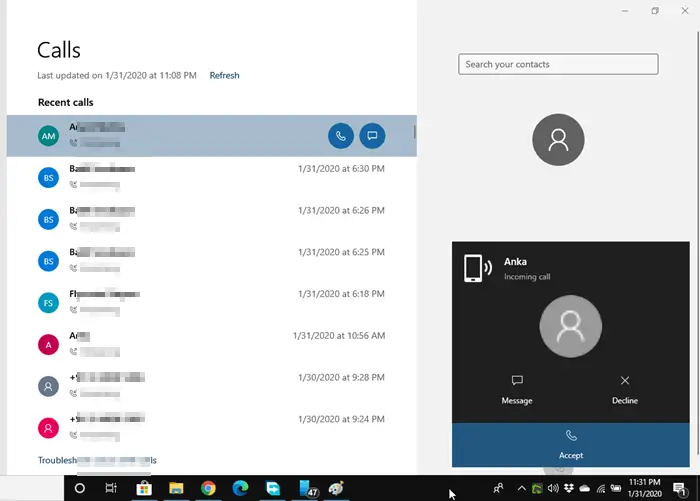Open the Troubleshoot link below the calls
Image resolution: width=700 pixels, height=501 pixels.
pyautogui.click(x=97, y=460)
